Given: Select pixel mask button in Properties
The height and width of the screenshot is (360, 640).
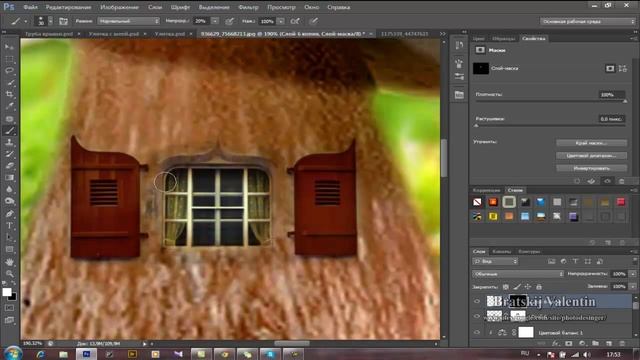Looking at the screenshot, I should 610,69.
